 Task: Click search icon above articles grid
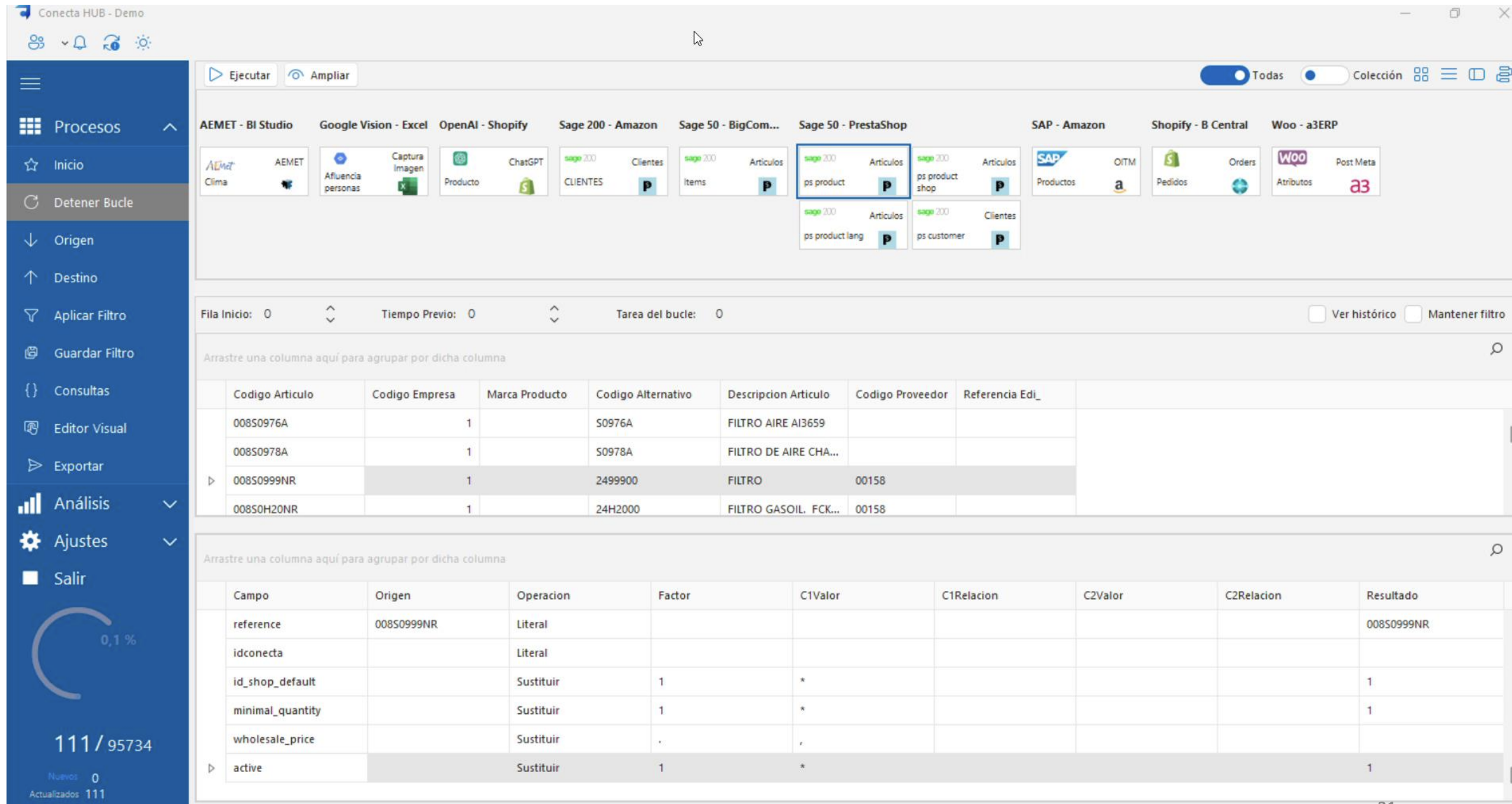[x=1496, y=349]
